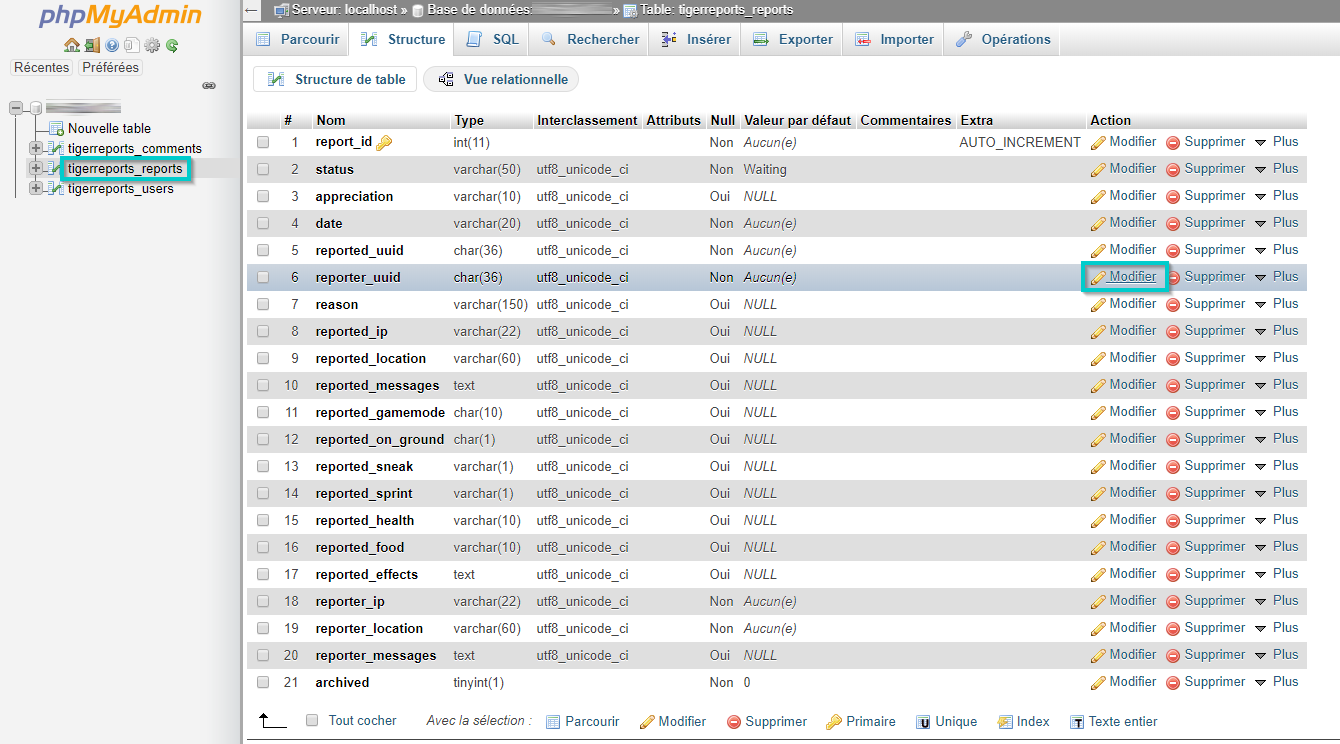1340x744 pixels.
Task: Open the tigerreports_reports table link in tree
Action: 125,168
